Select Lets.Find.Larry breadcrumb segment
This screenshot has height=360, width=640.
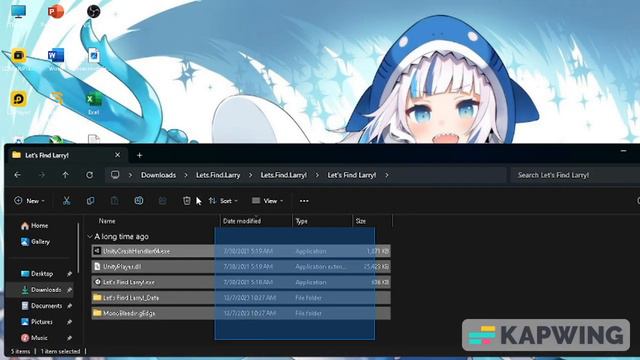(x=218, y=175)
